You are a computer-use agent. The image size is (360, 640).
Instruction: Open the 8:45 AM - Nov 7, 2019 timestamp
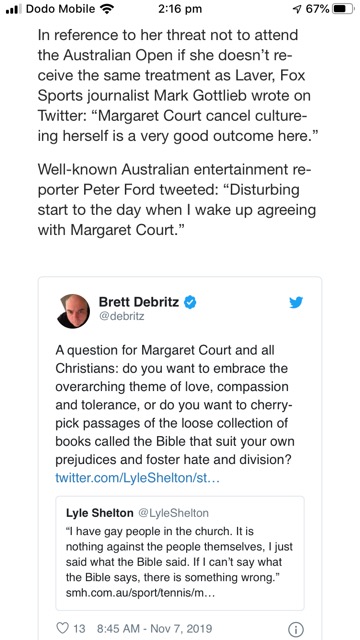(155, 628)
